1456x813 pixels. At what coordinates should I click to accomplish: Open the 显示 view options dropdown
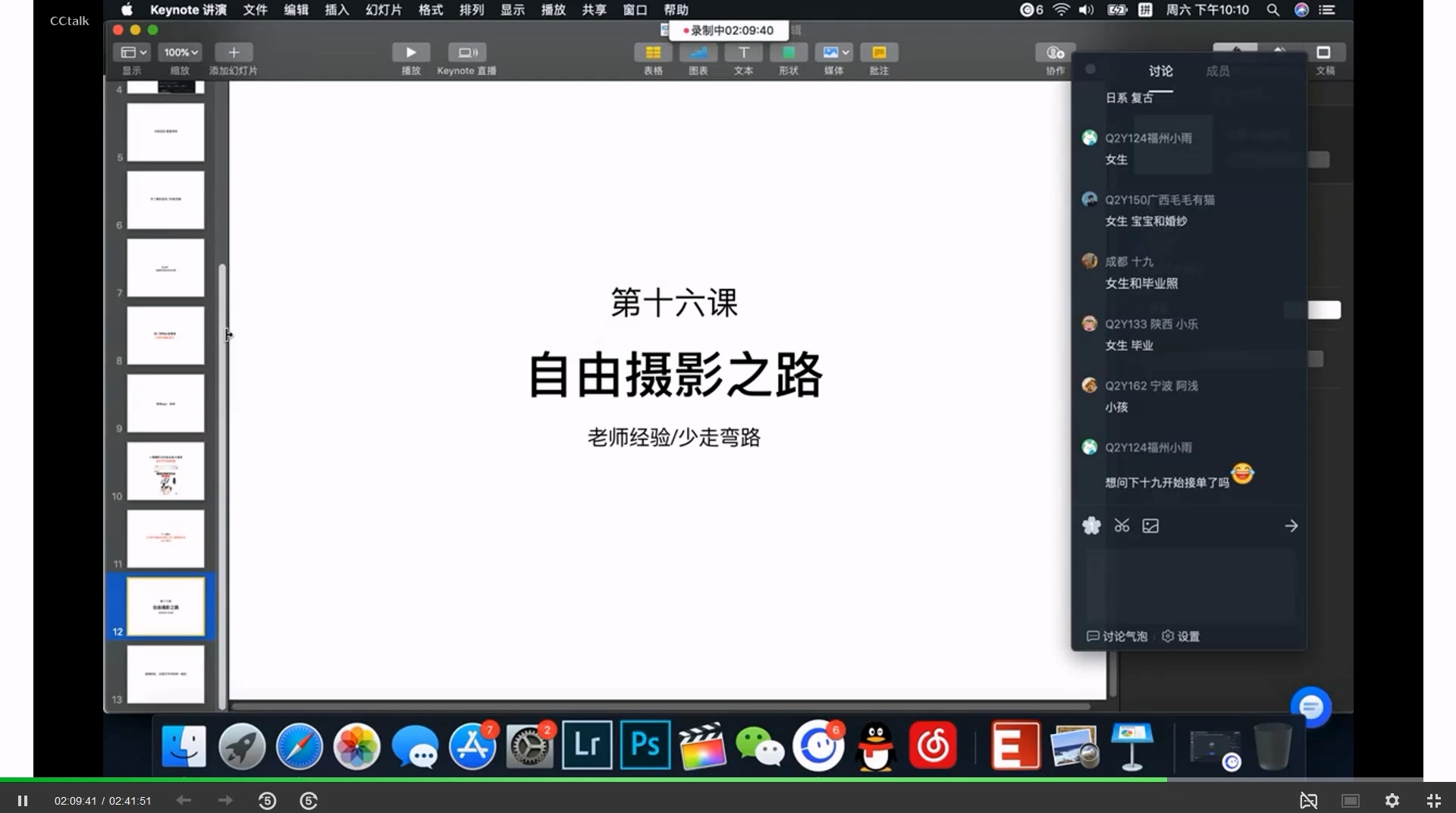(131, 52)
